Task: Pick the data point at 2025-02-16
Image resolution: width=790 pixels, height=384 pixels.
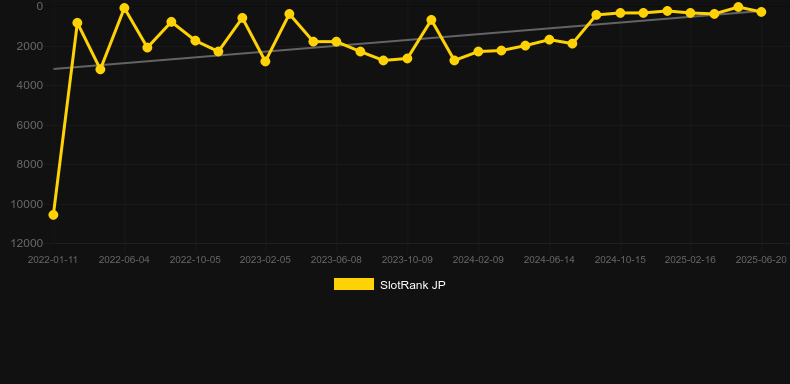Action: point(690,13)
